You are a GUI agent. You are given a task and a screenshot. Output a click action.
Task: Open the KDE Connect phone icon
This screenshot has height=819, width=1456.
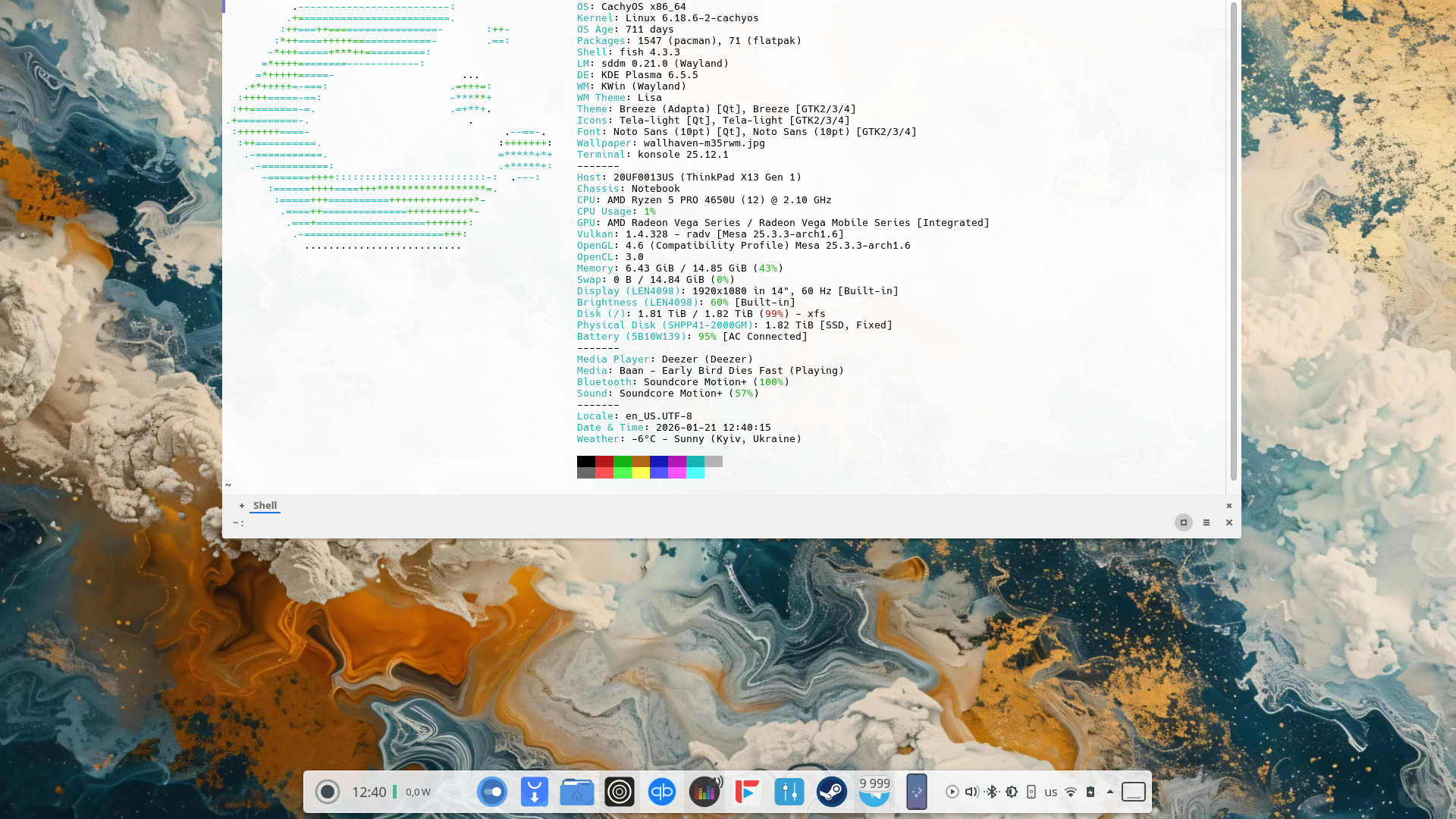tap(916, 792)
